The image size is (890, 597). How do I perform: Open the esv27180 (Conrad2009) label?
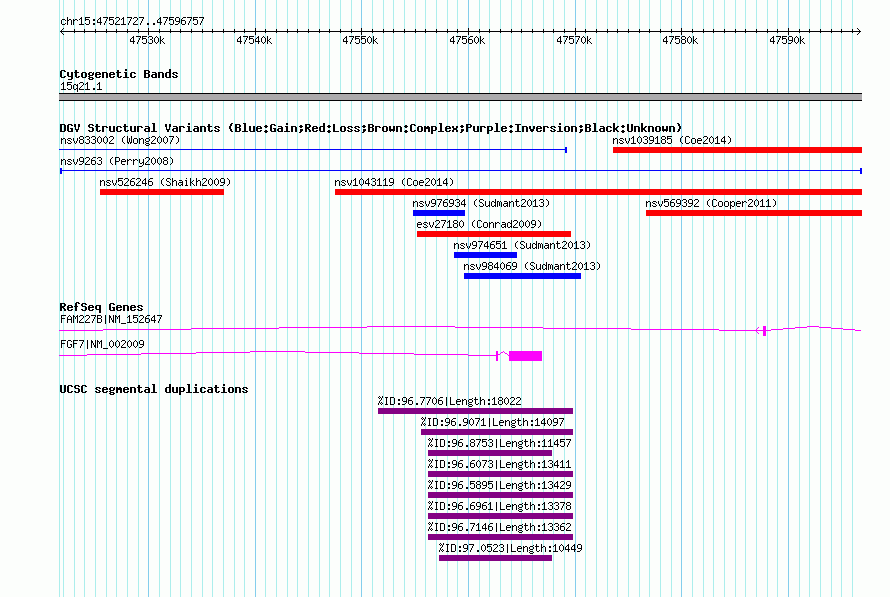click(479, 224)
